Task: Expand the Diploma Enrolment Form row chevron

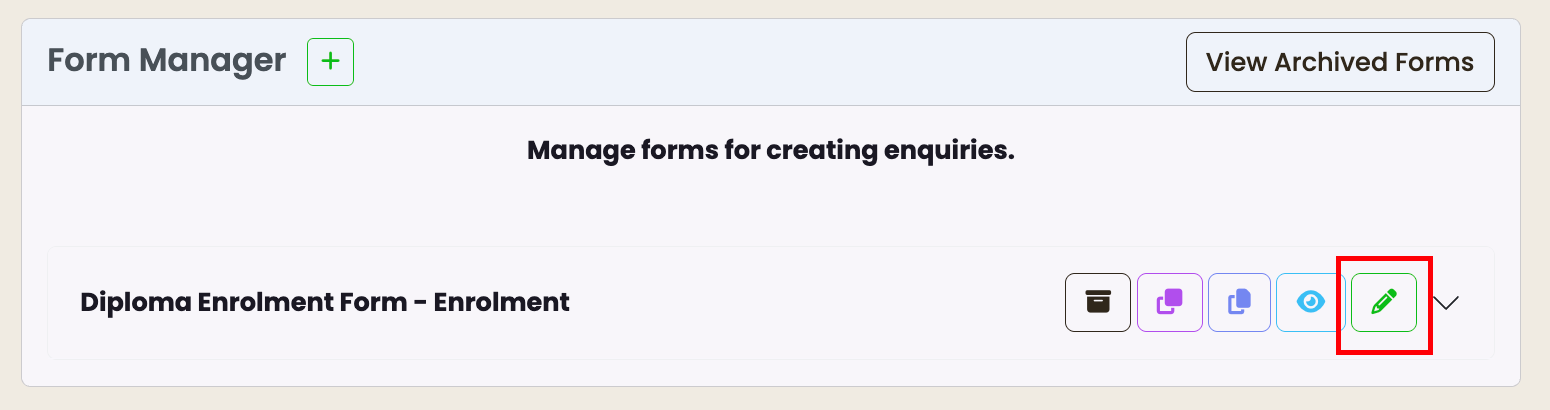Action: pos(1446,302)
